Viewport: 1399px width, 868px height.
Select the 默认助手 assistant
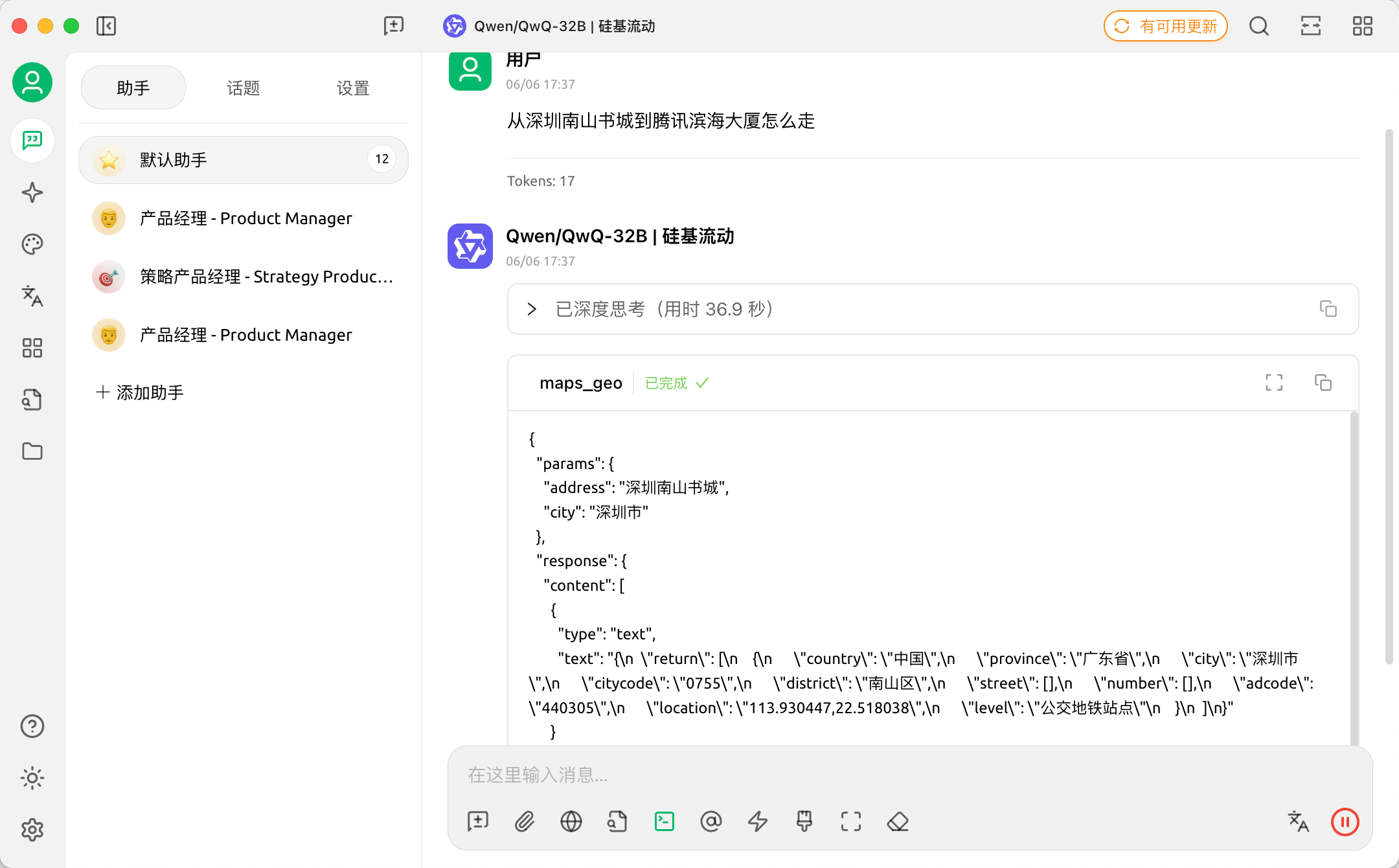pos(244,160)
